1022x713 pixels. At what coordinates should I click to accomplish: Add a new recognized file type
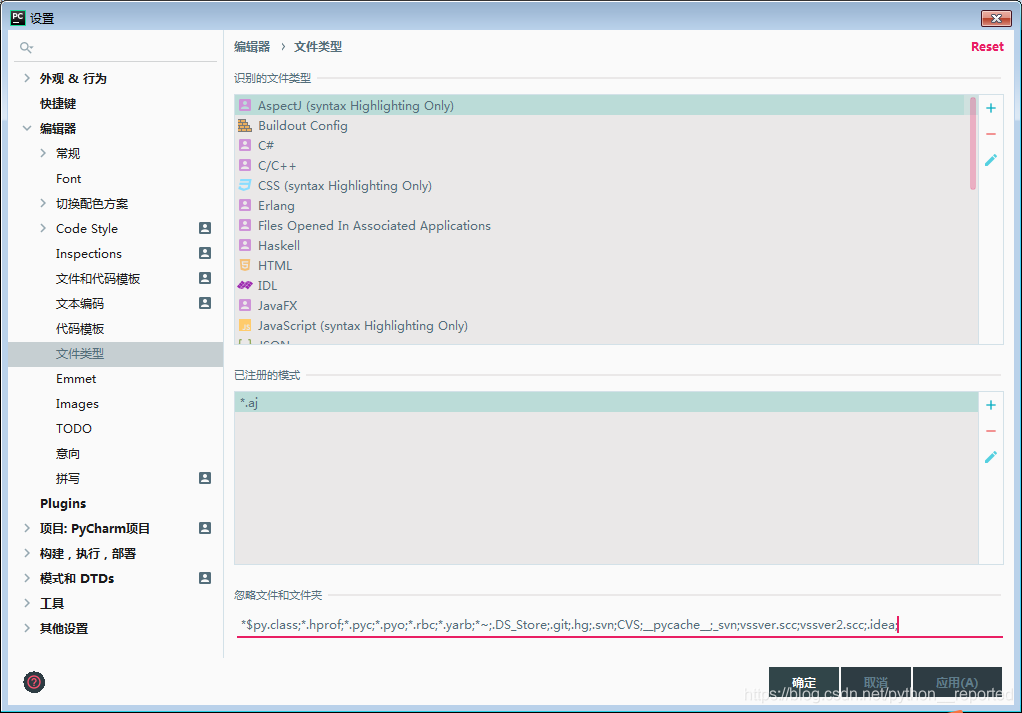click(x=991, y=108)
